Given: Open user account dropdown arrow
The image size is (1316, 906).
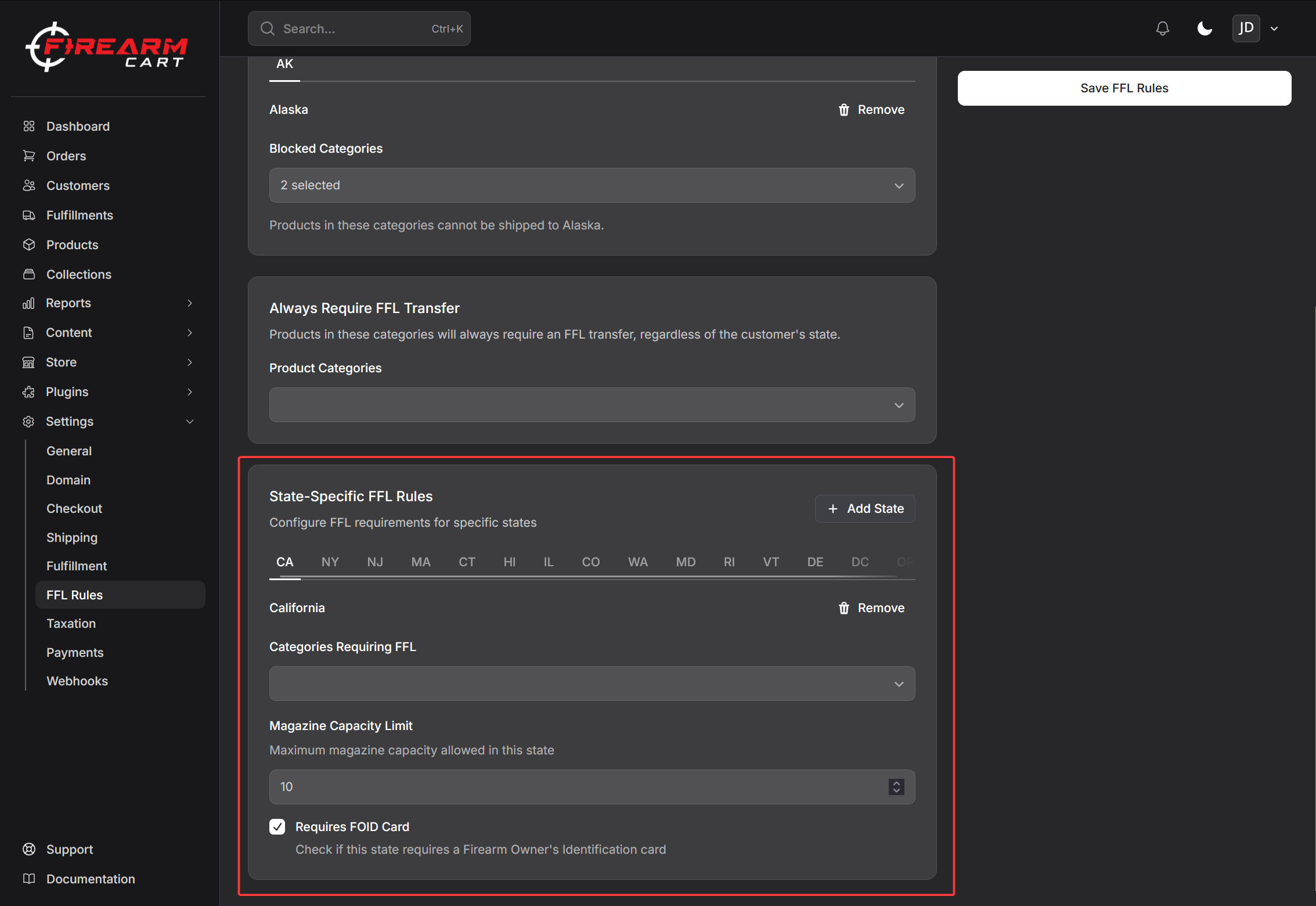Looking at the screenshot, I should click(1274, 28).
